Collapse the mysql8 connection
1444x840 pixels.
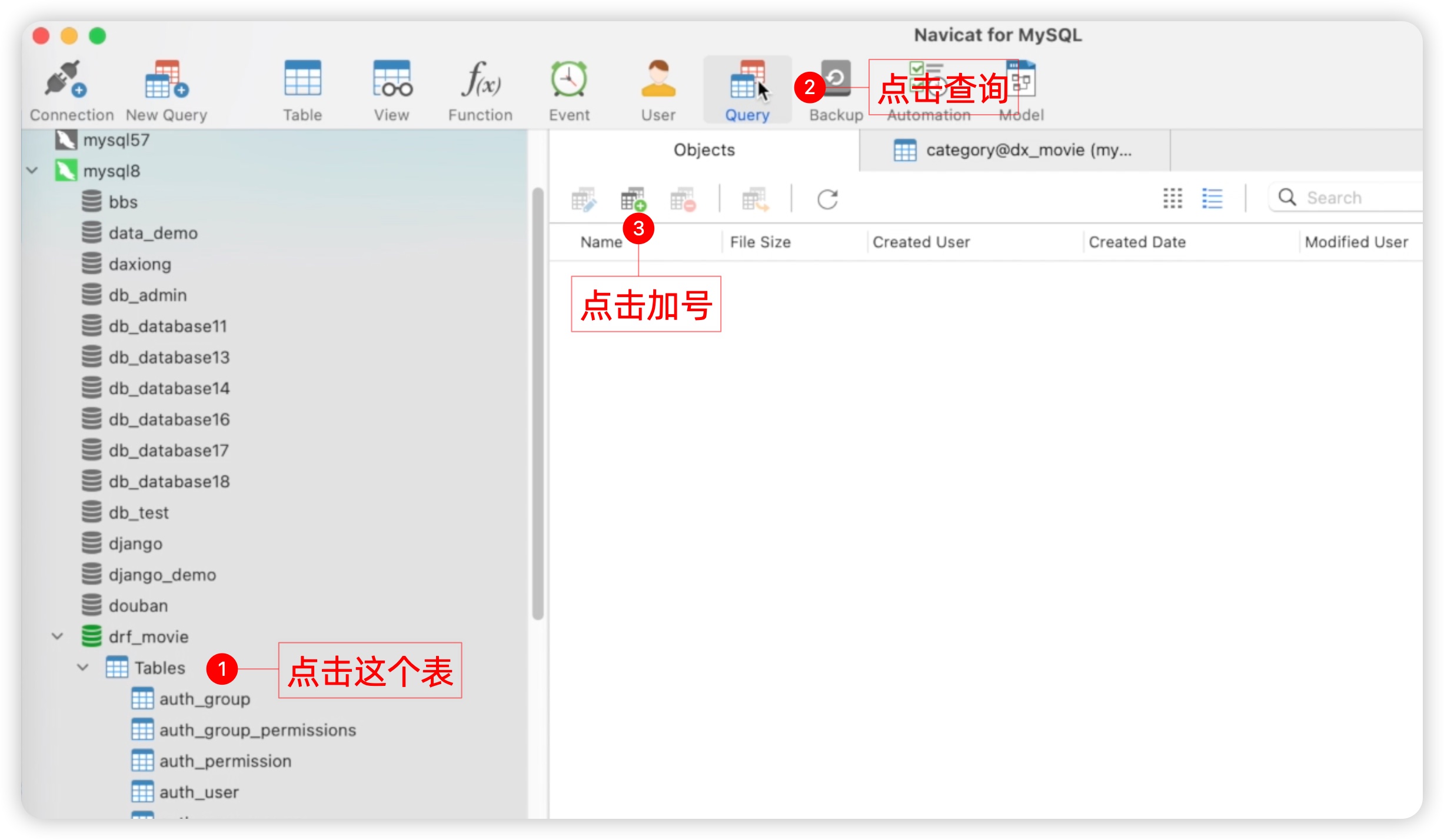32,171
